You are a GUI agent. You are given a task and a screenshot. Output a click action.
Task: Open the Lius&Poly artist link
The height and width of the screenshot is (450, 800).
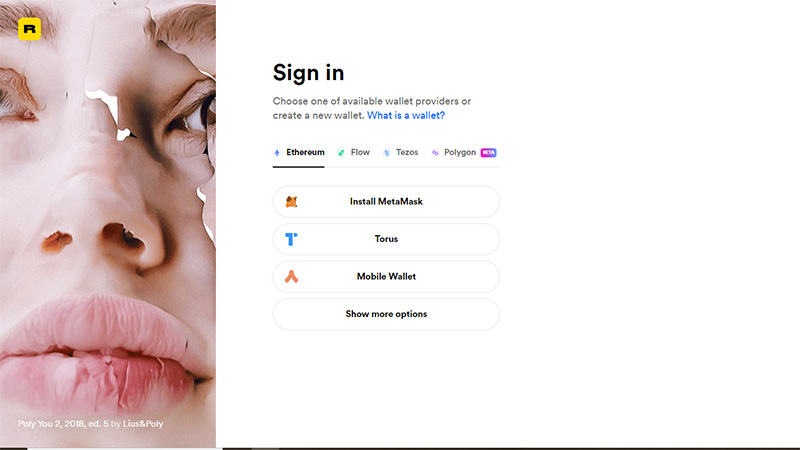(143, 423)
